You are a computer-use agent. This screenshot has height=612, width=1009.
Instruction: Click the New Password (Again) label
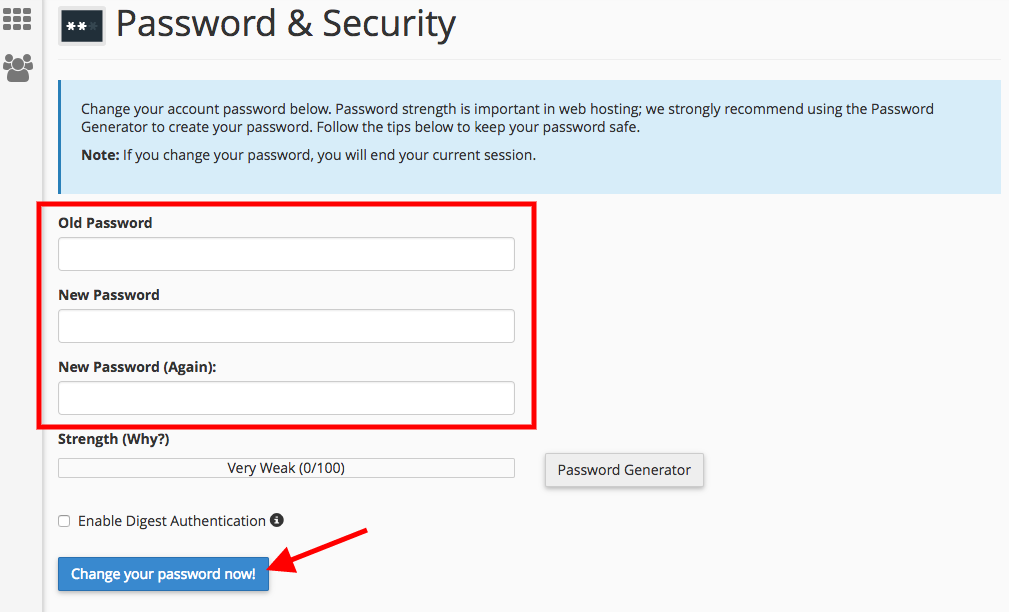137,367
